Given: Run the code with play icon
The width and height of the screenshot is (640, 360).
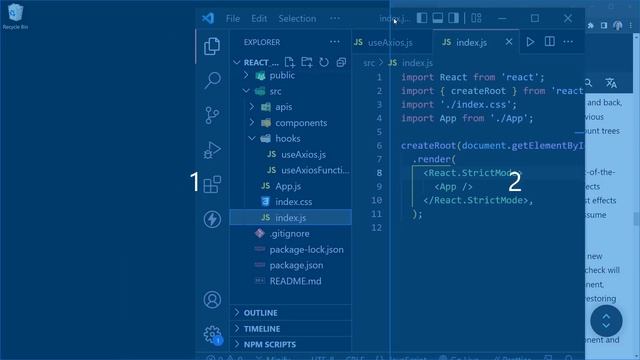Looking at the screenshot, I should pyautogui.click(x=530, y=42).
